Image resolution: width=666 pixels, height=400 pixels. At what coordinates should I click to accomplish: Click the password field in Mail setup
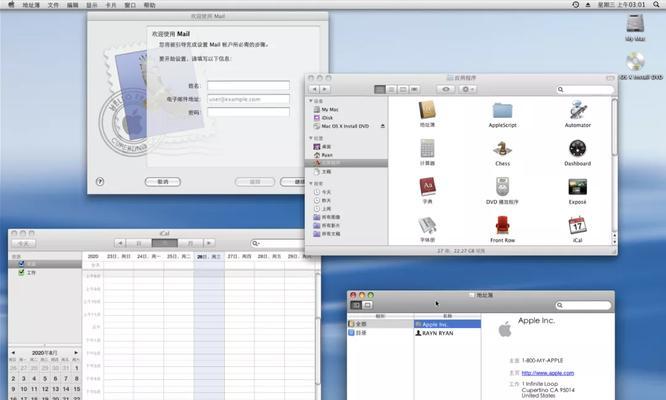[x=248, y=112]
